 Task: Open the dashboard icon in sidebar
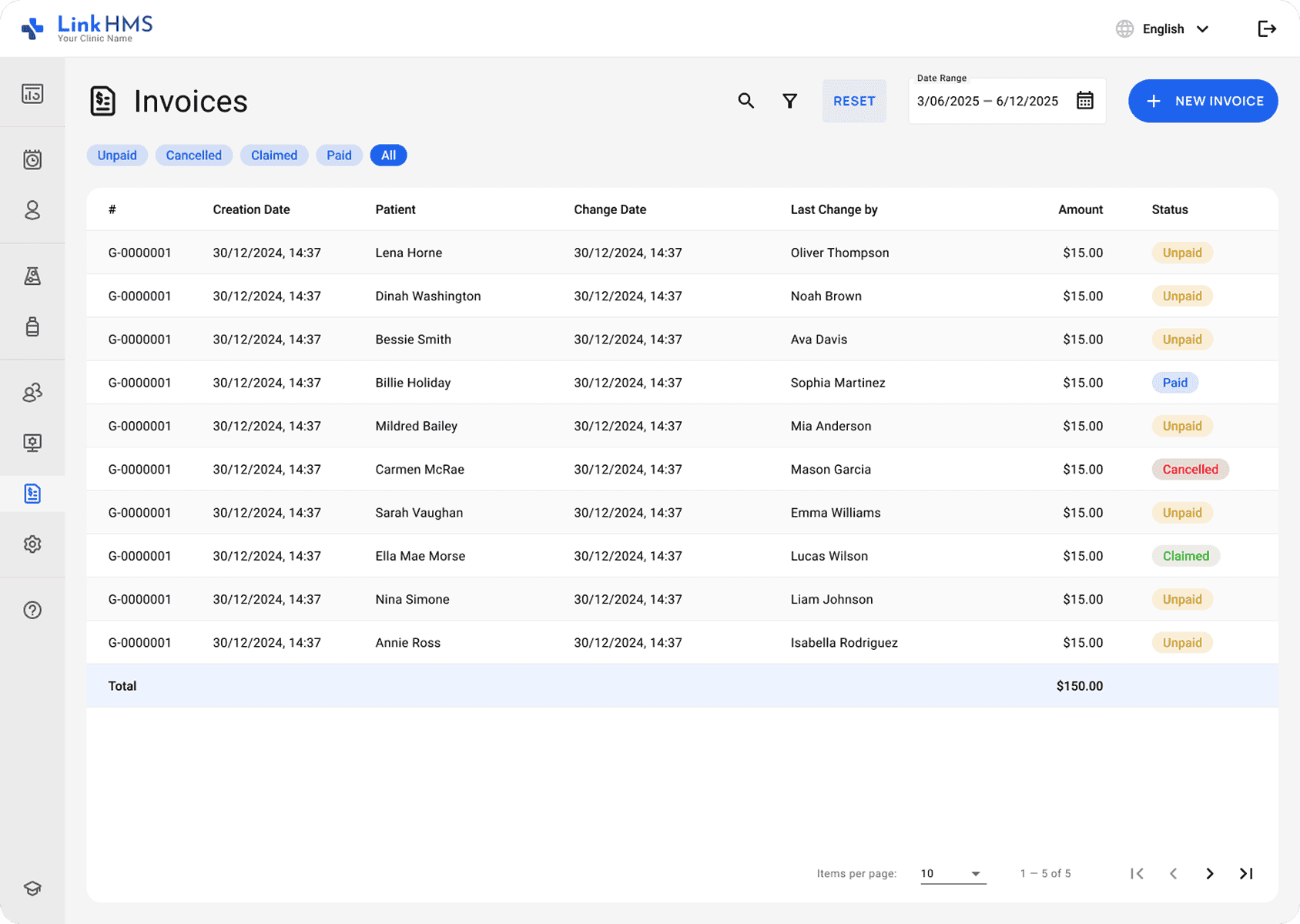[x=32, y=94]
